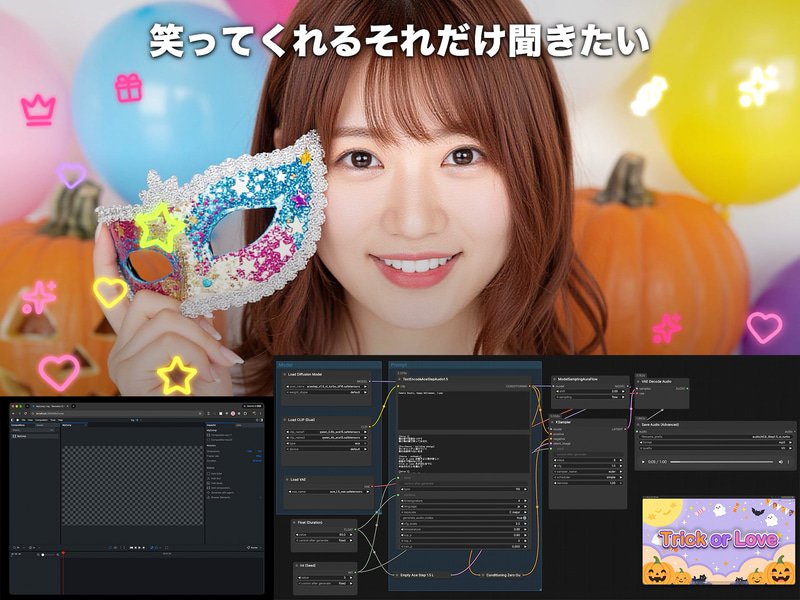Click Add solid action in Inspector
Image resolution: width=800 pixels, height=600 pixels.
(214, 473)
